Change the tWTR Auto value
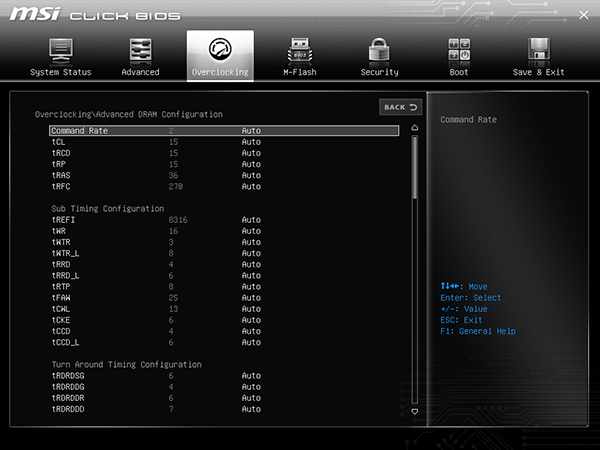 (251, 242)
